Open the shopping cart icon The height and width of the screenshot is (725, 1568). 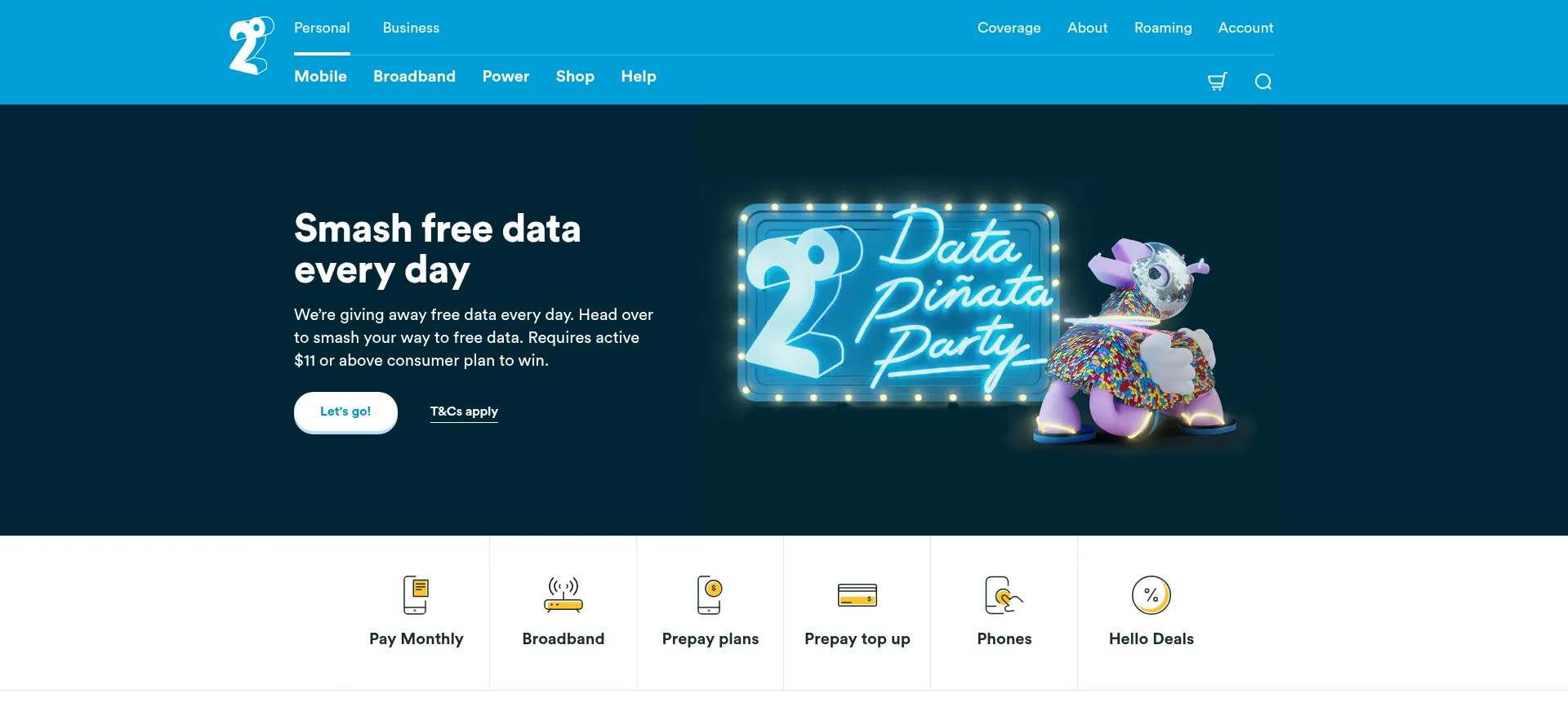point(1217,82)
